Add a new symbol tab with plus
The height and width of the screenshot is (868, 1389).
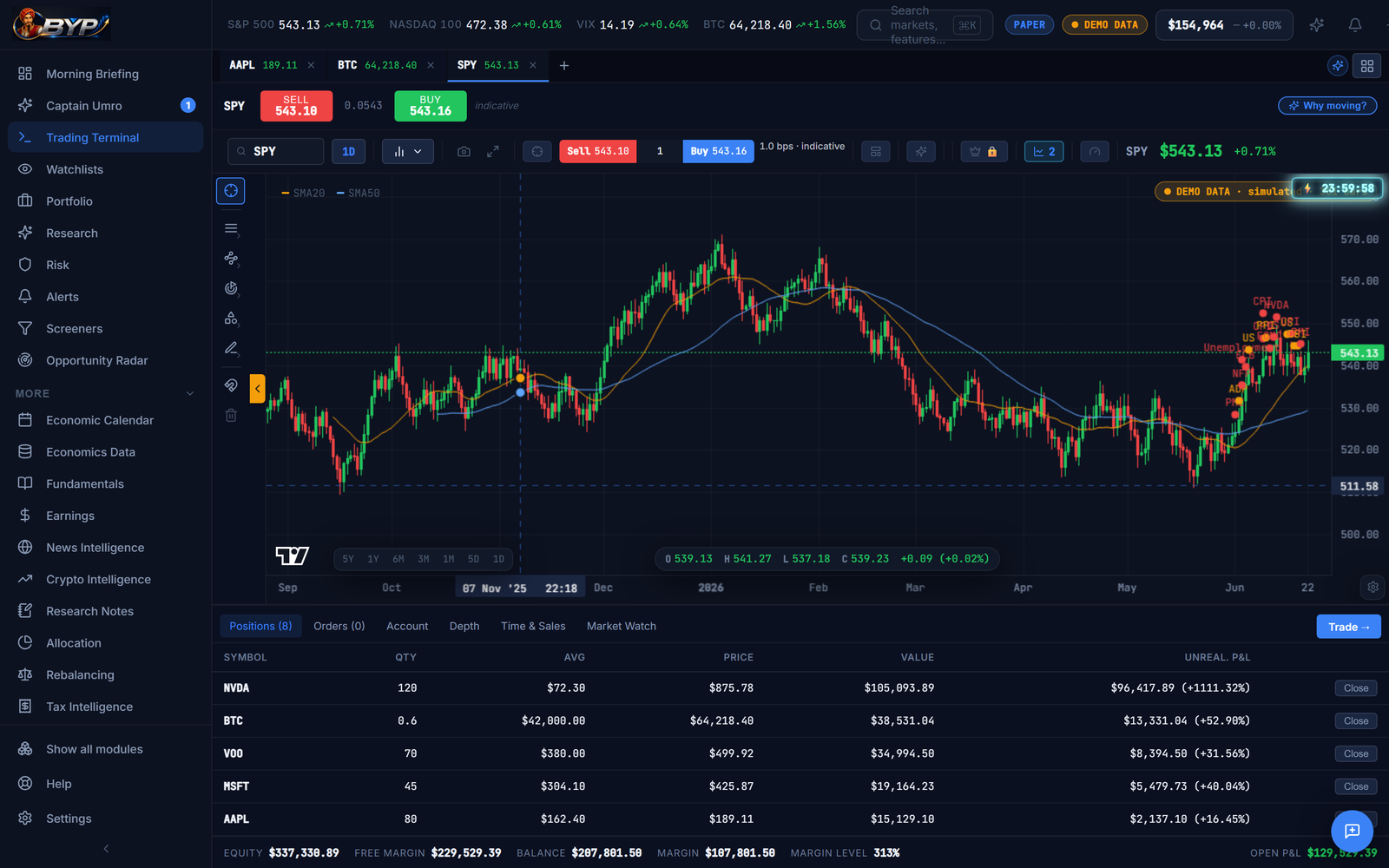[x=564, y=65]
